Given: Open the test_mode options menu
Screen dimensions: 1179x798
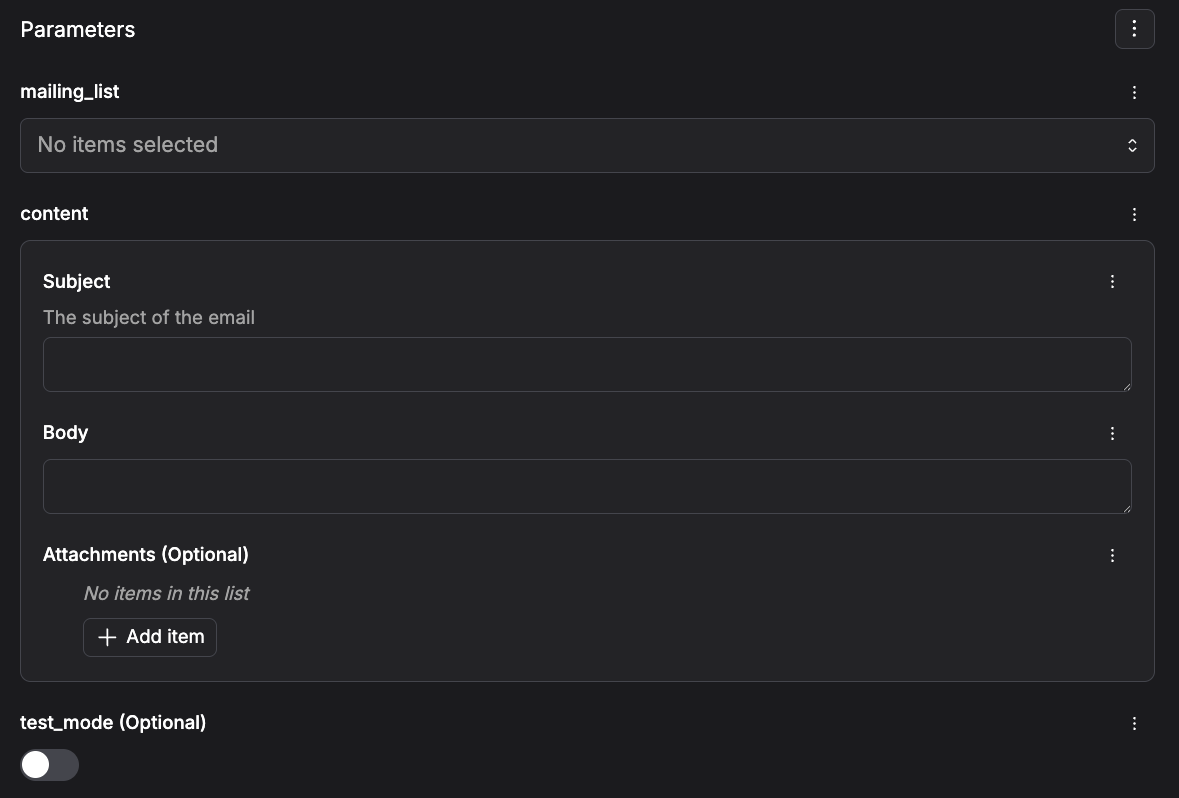Looking at the screenshot, I should (x=1134, y=723).
